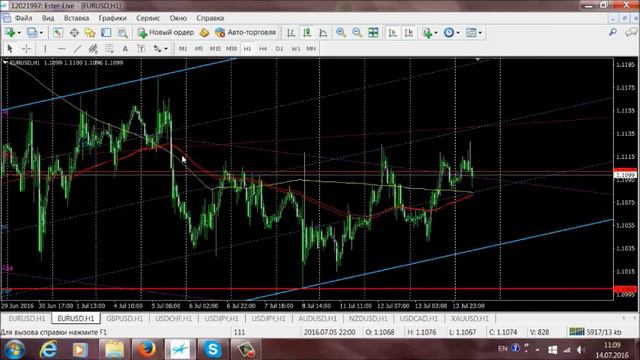Click connection status 5917/13 kb indicator
The height and width of the screenshot is (360, 640).
tap(596, 332)
